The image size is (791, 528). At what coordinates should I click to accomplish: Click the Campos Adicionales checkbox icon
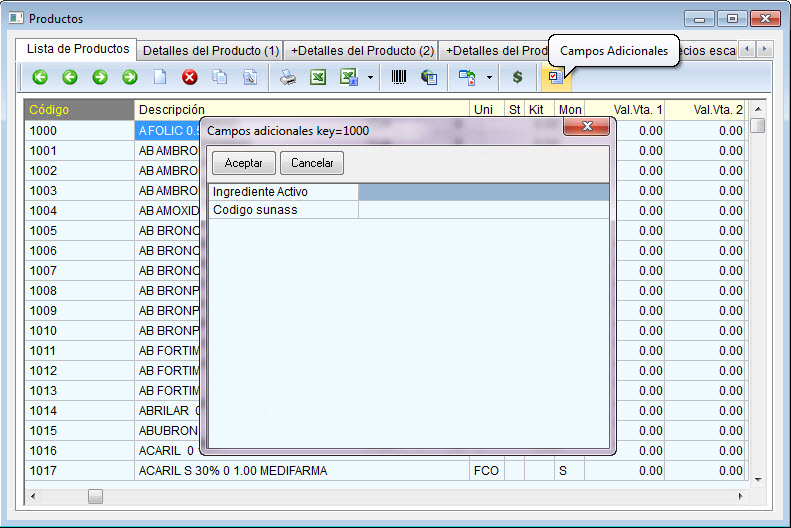coord(555,77)
